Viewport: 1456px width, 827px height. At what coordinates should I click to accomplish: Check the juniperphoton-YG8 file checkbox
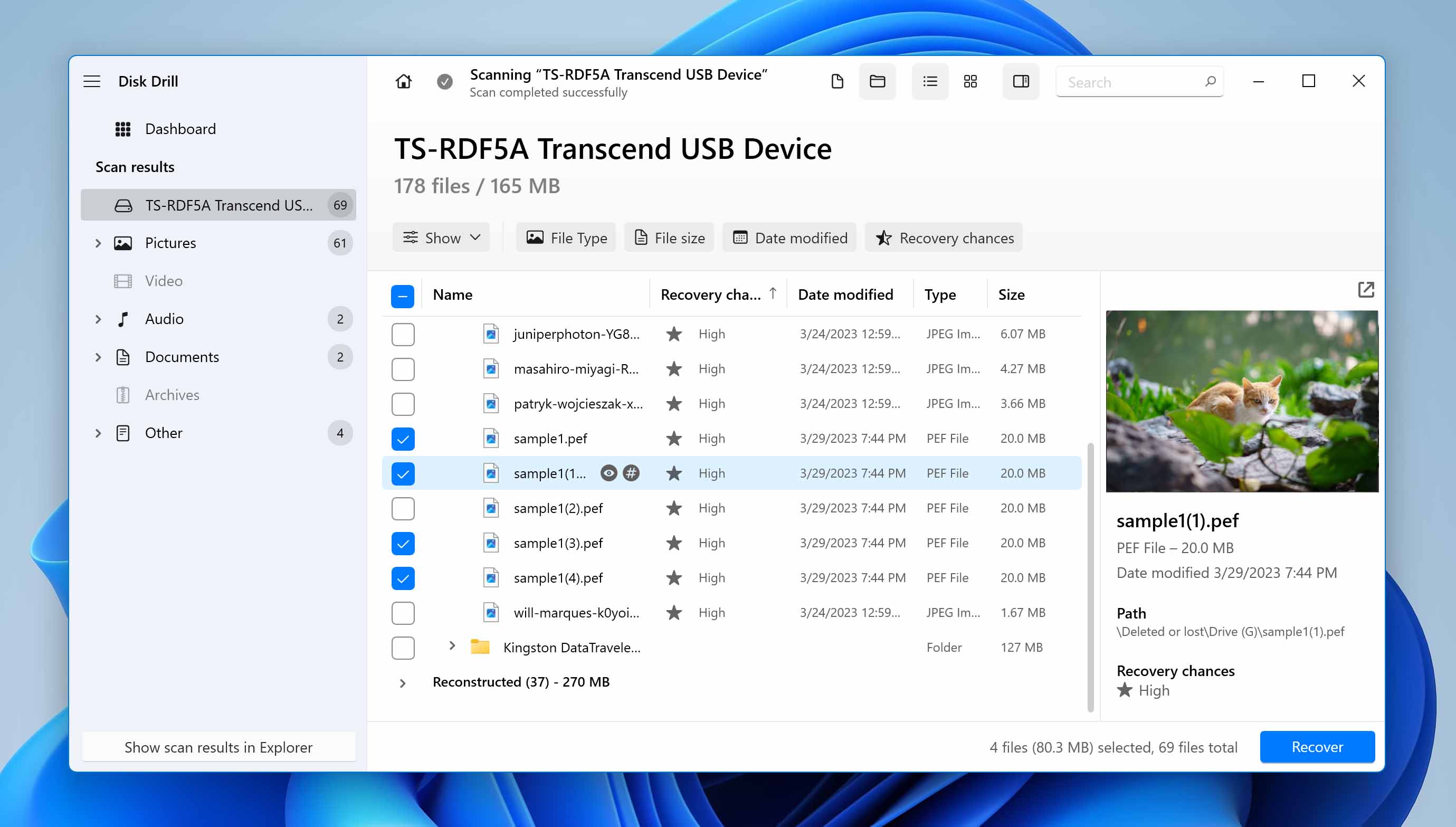403,335
